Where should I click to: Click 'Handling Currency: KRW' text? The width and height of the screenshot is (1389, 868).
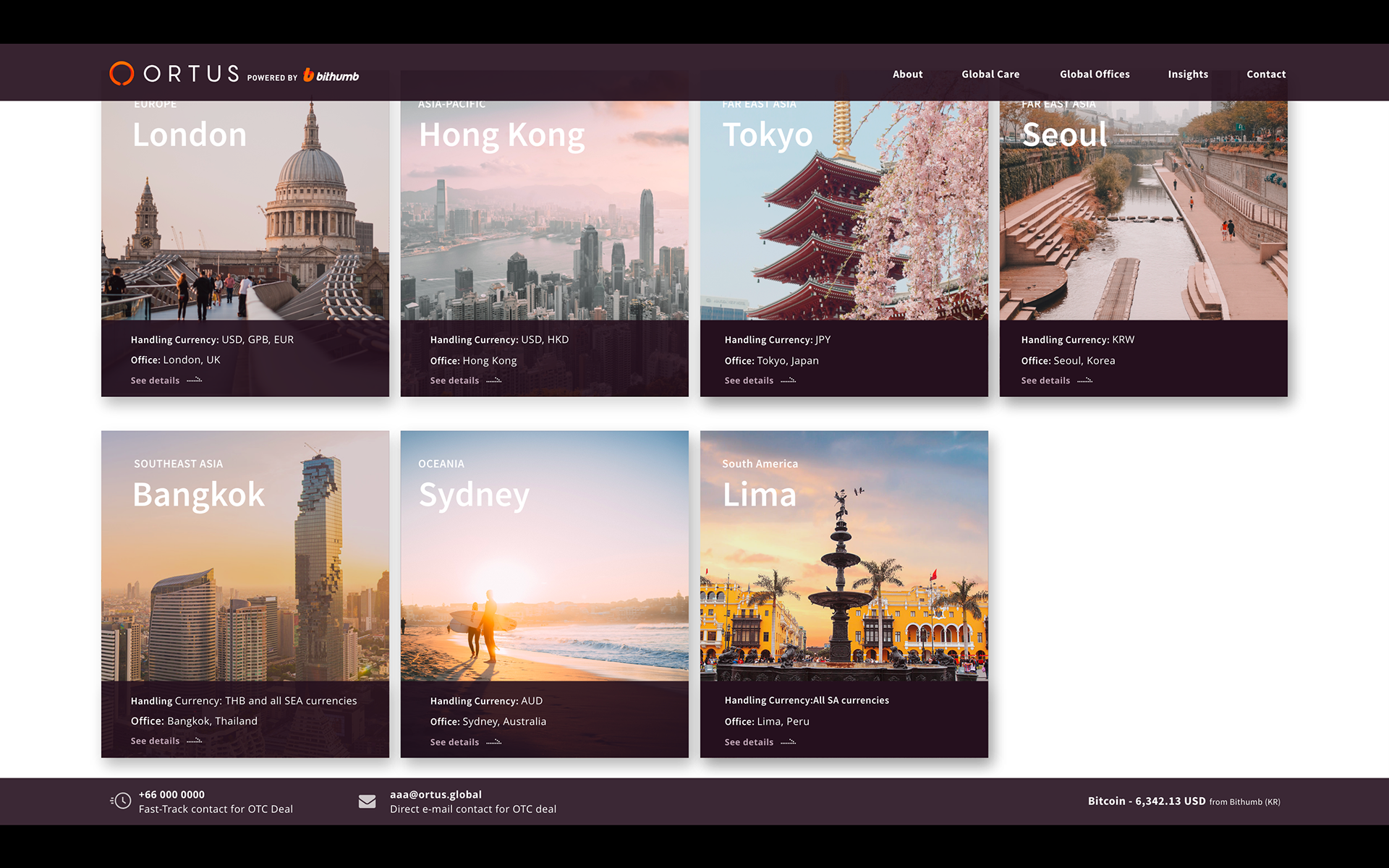click(x=1078, y=339)
